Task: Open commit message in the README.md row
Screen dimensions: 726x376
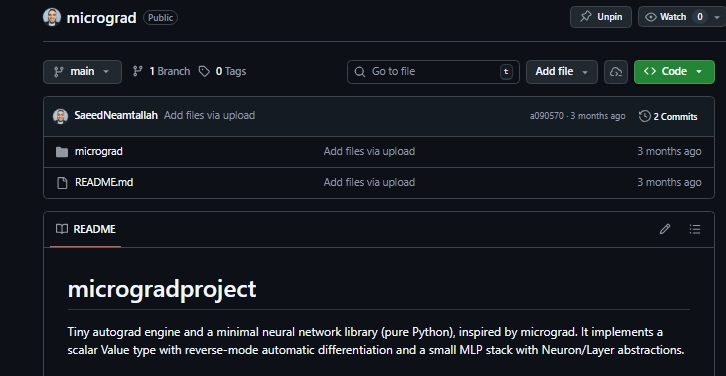Action: pyautogui.click(x=369, y=182)
